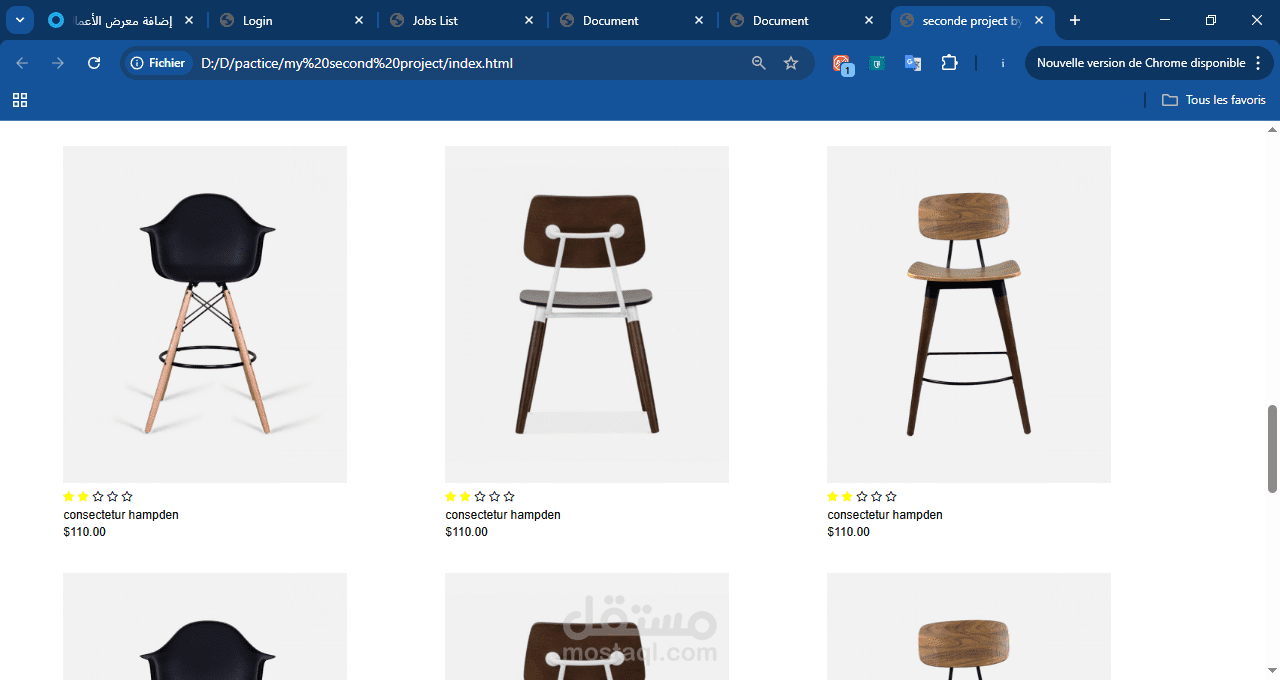
Task: Click first star under brown chair
Action: [x=451, y=496]
